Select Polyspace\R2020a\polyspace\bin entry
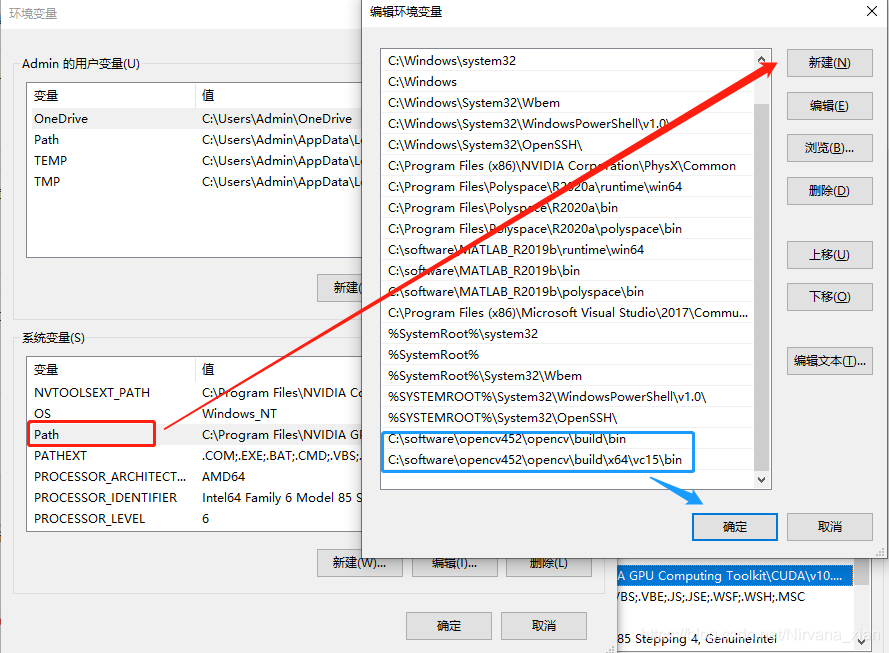The width and height of the screenshot is (889, 653). click(568, 228)
